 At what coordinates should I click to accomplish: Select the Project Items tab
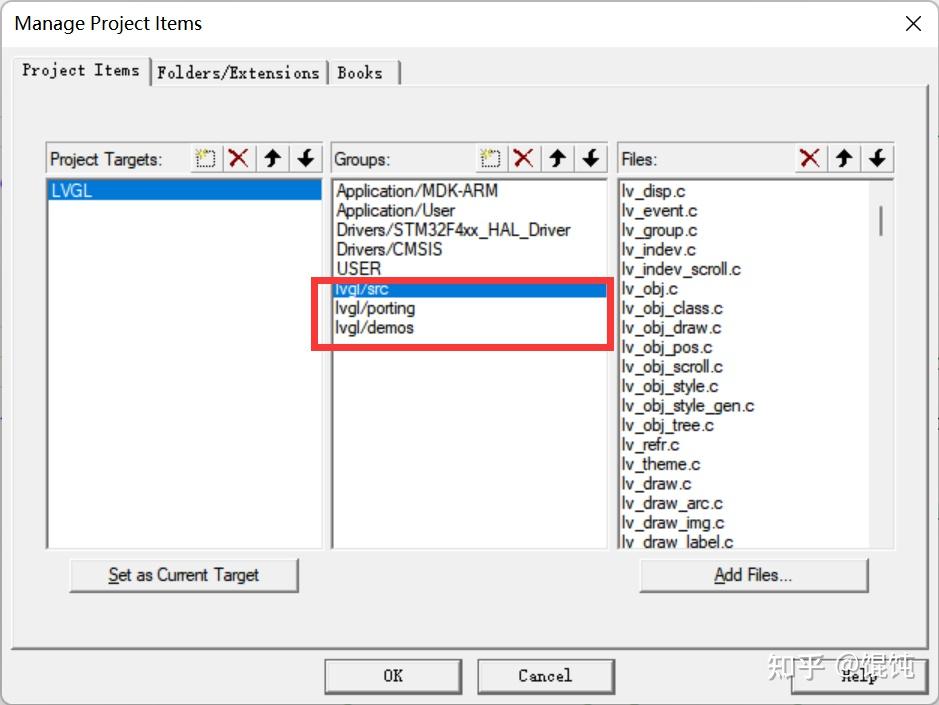(82, 70)
